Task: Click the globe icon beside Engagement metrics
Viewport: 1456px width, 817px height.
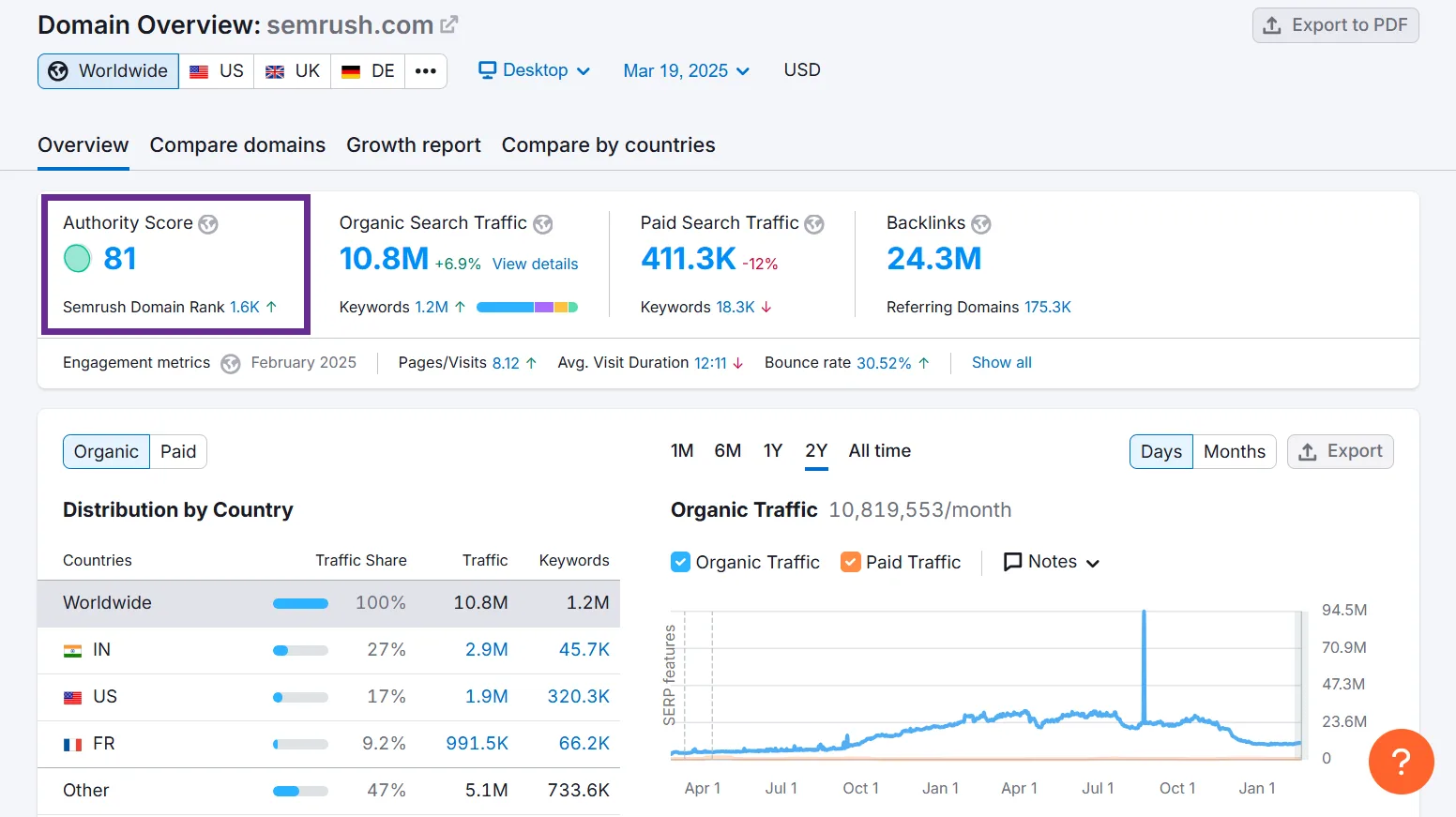Action: [231, 364]
